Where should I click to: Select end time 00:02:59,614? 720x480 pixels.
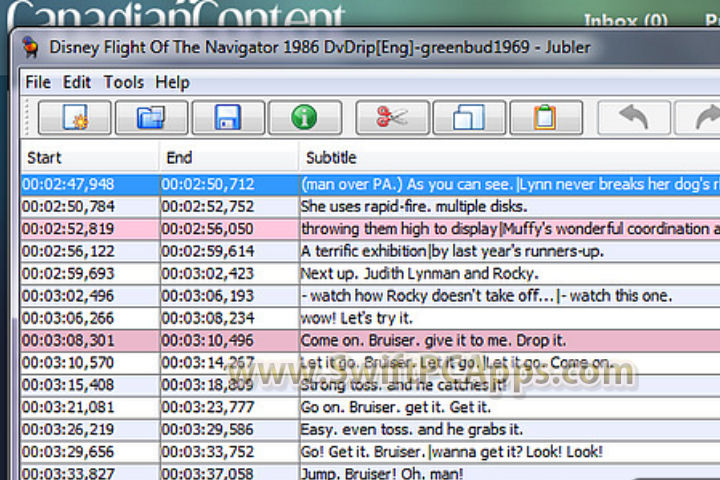click(208, 251)
